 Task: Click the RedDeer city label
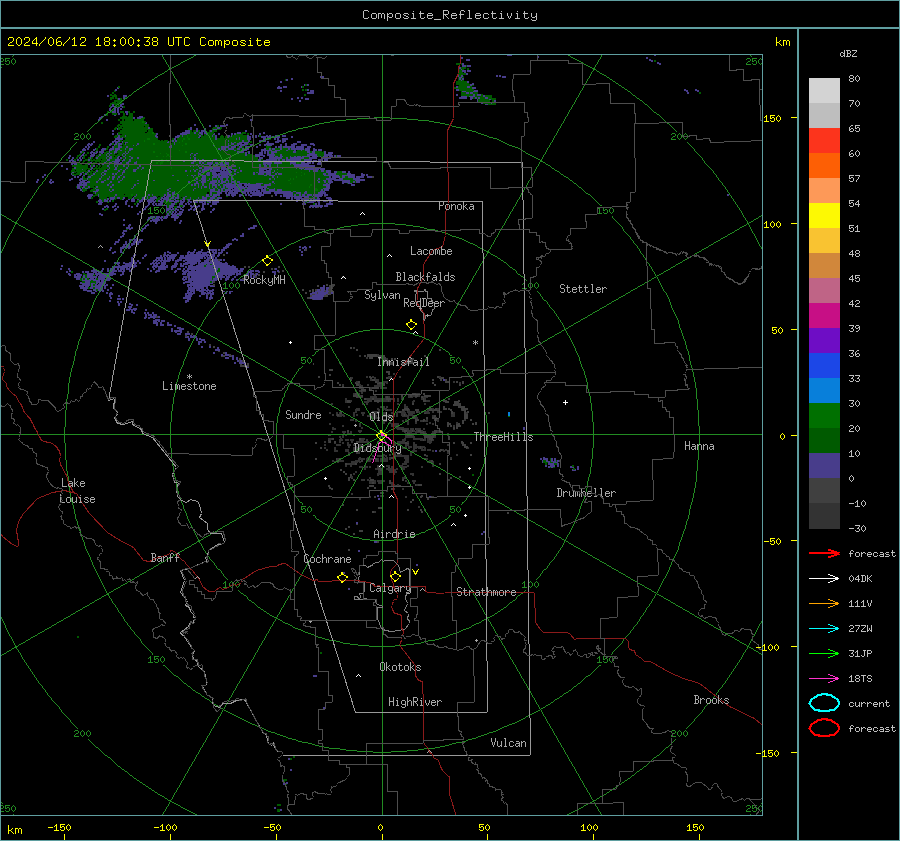[424, 303]
